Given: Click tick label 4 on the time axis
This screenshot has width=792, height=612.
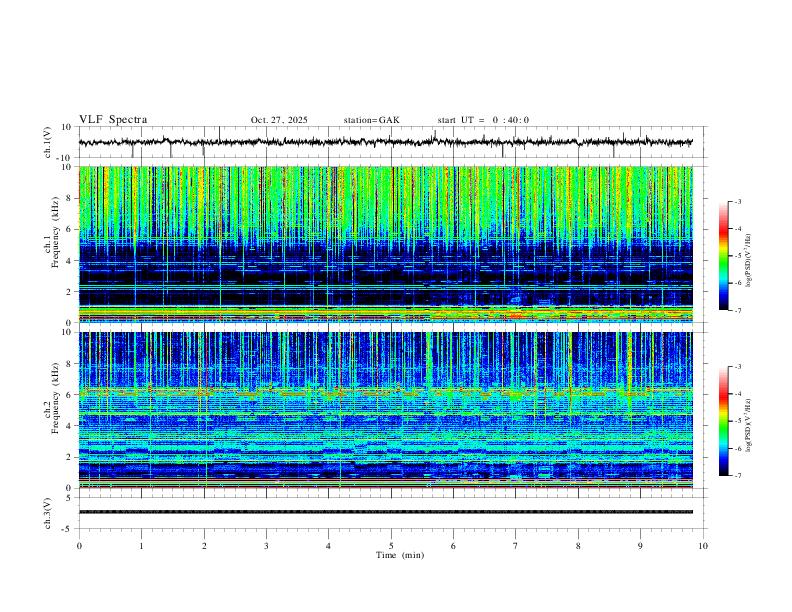Looking at the screenshot, I should coord(328,546).
